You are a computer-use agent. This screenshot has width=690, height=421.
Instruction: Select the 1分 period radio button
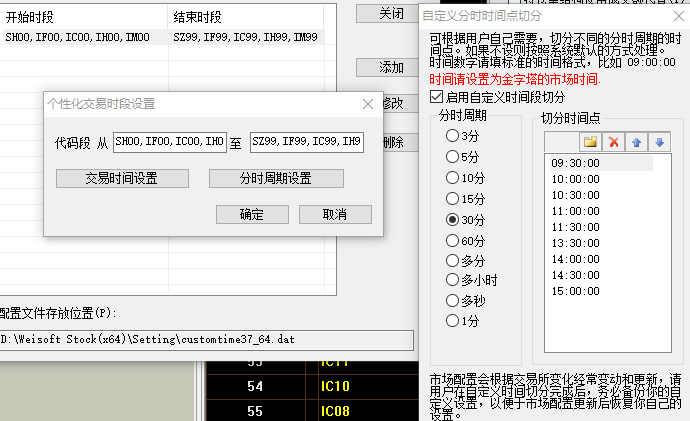coord(452,321)
